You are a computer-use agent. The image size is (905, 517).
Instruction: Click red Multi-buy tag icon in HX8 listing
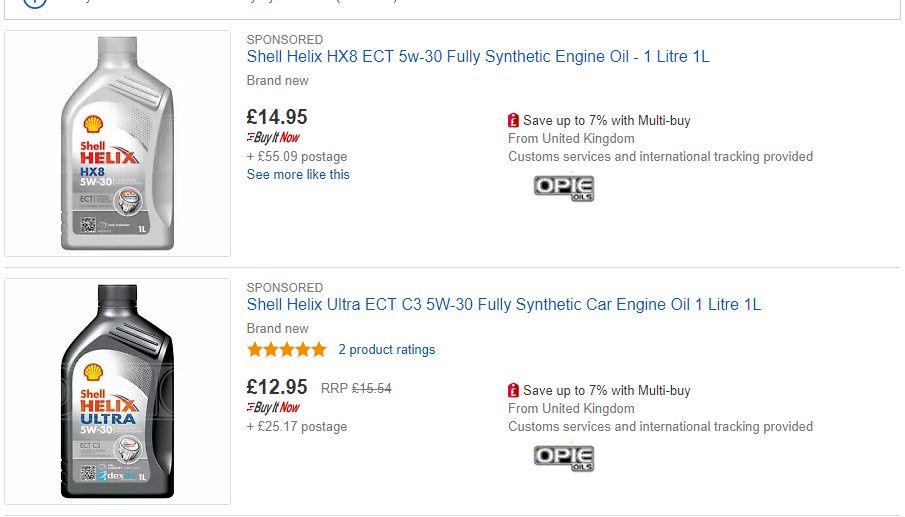[x=514, y=120]
